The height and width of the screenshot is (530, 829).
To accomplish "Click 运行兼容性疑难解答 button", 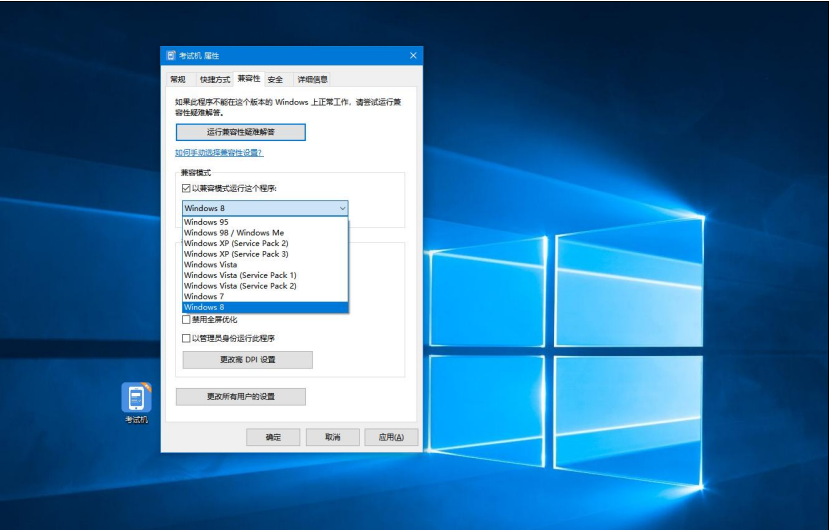I will (241, 132).
